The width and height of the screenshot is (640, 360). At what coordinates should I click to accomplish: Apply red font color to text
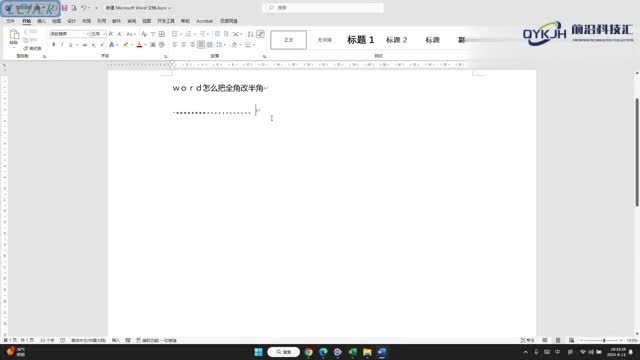[139, 45]
